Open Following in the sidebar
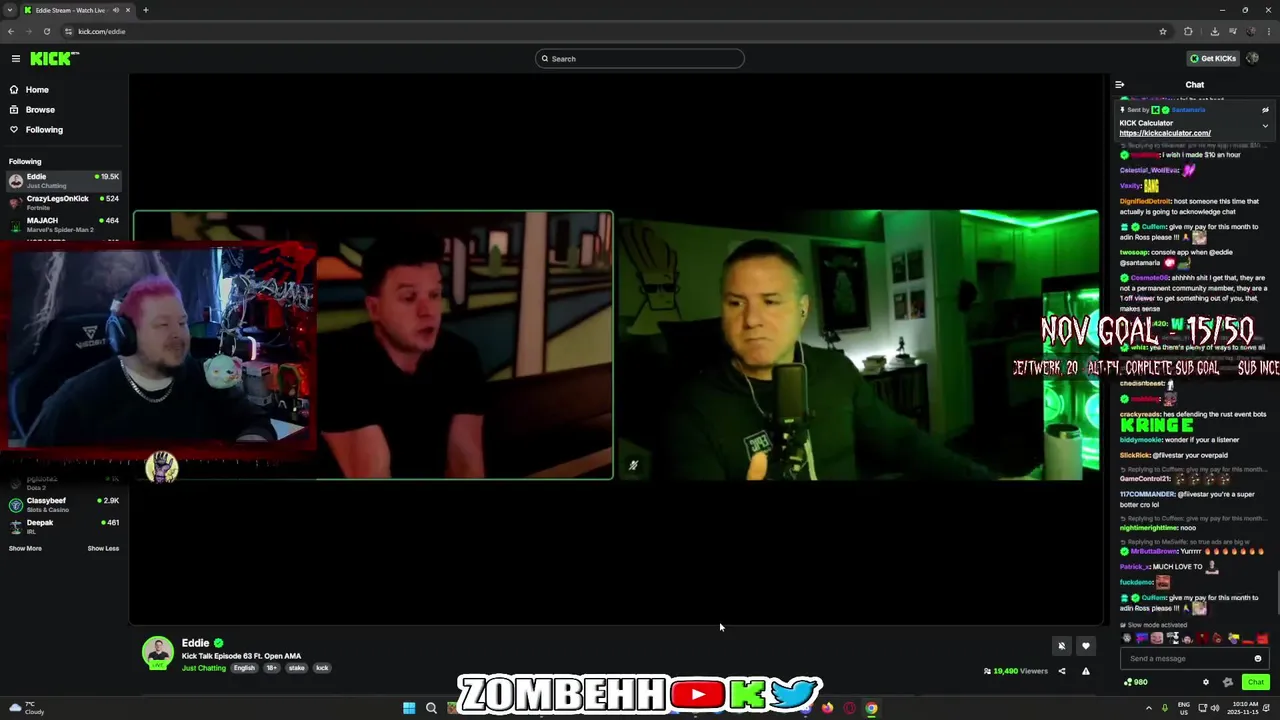Image resolution: width=1280 pixels, height=720 pixels. point(44,130)
